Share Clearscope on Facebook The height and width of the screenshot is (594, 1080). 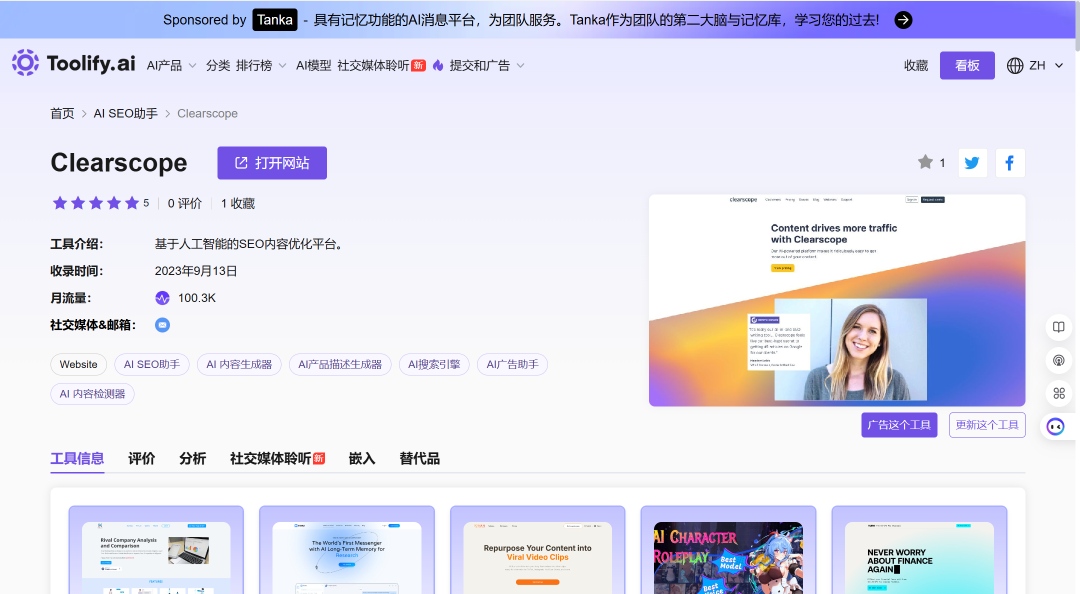pyautogui.click(x=1010, y=163)
